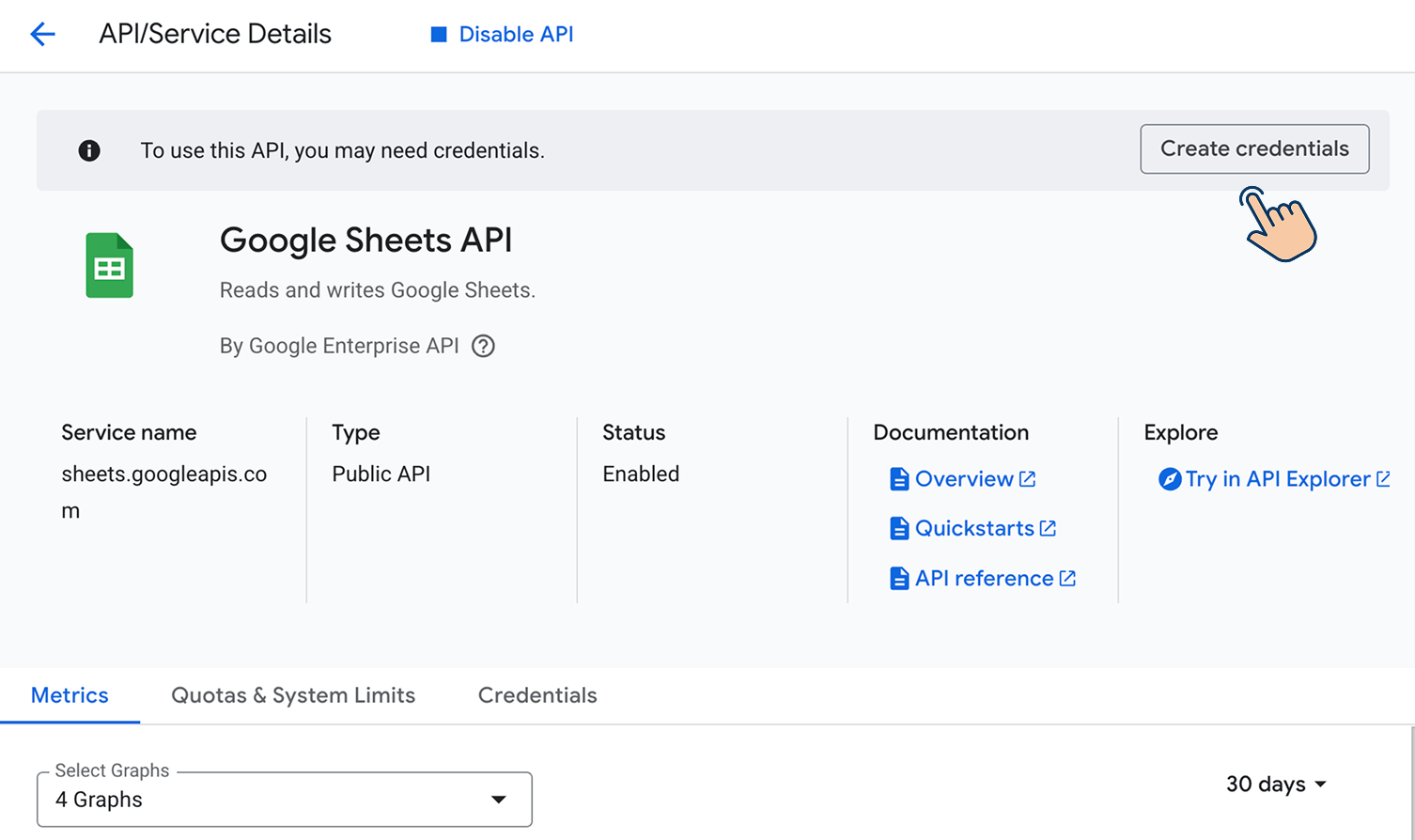Click the API/Service Details page title
The width and height of the screenshot is (1415, 840).
(x=215, y=34)
